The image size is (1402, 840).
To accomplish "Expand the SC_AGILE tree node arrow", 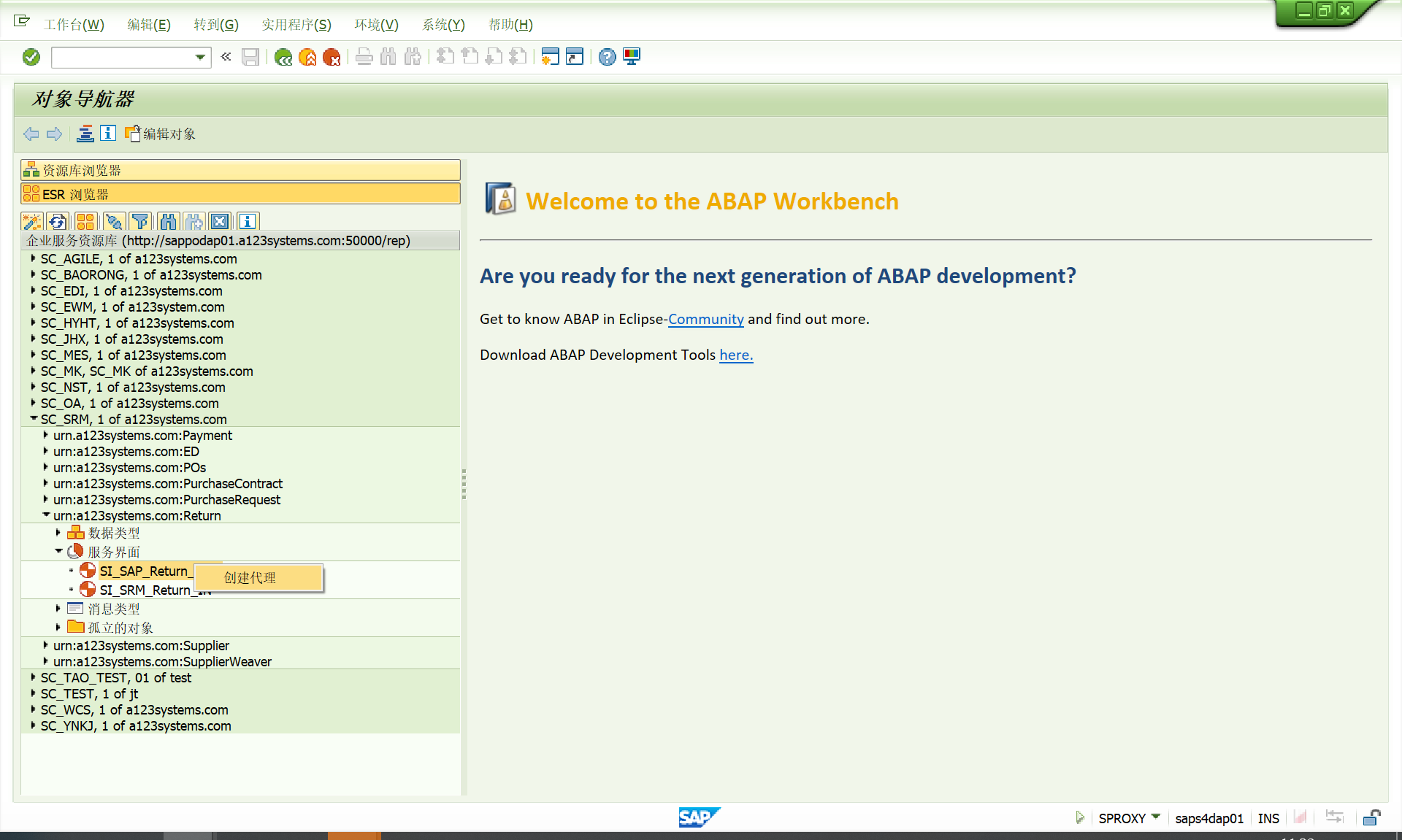I will tap(33, 258).
